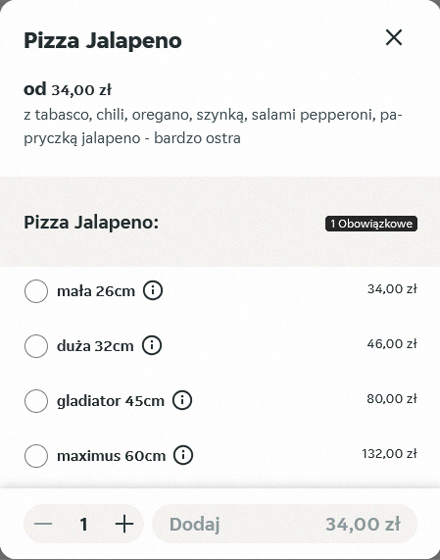
Task: Click the 1 Obowiązkowe badge
Action: click(371, 224)
